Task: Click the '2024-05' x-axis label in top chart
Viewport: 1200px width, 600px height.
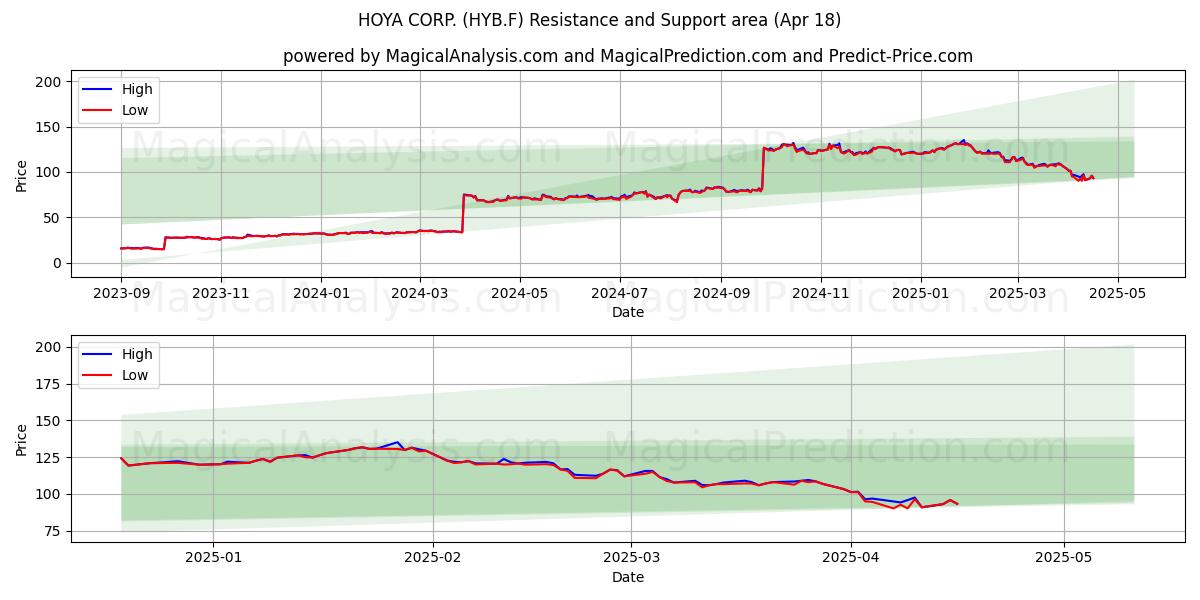Action: (519, 295)
